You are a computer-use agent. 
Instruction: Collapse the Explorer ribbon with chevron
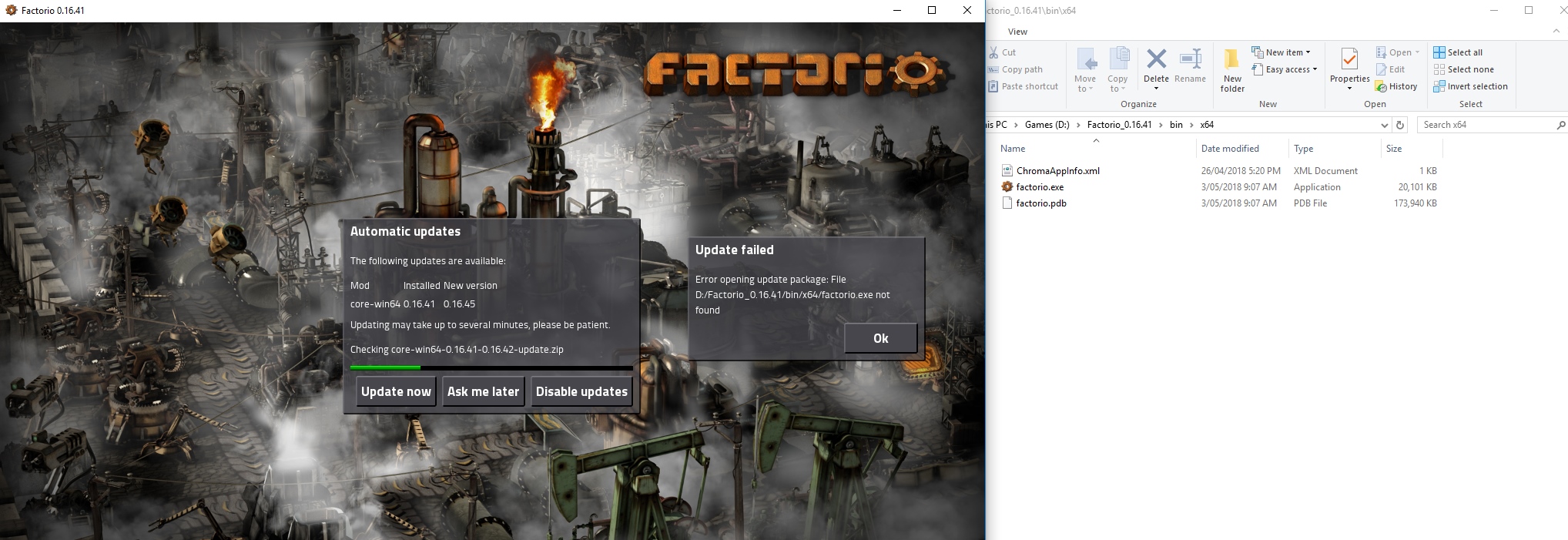click(x=1556, y=31)
